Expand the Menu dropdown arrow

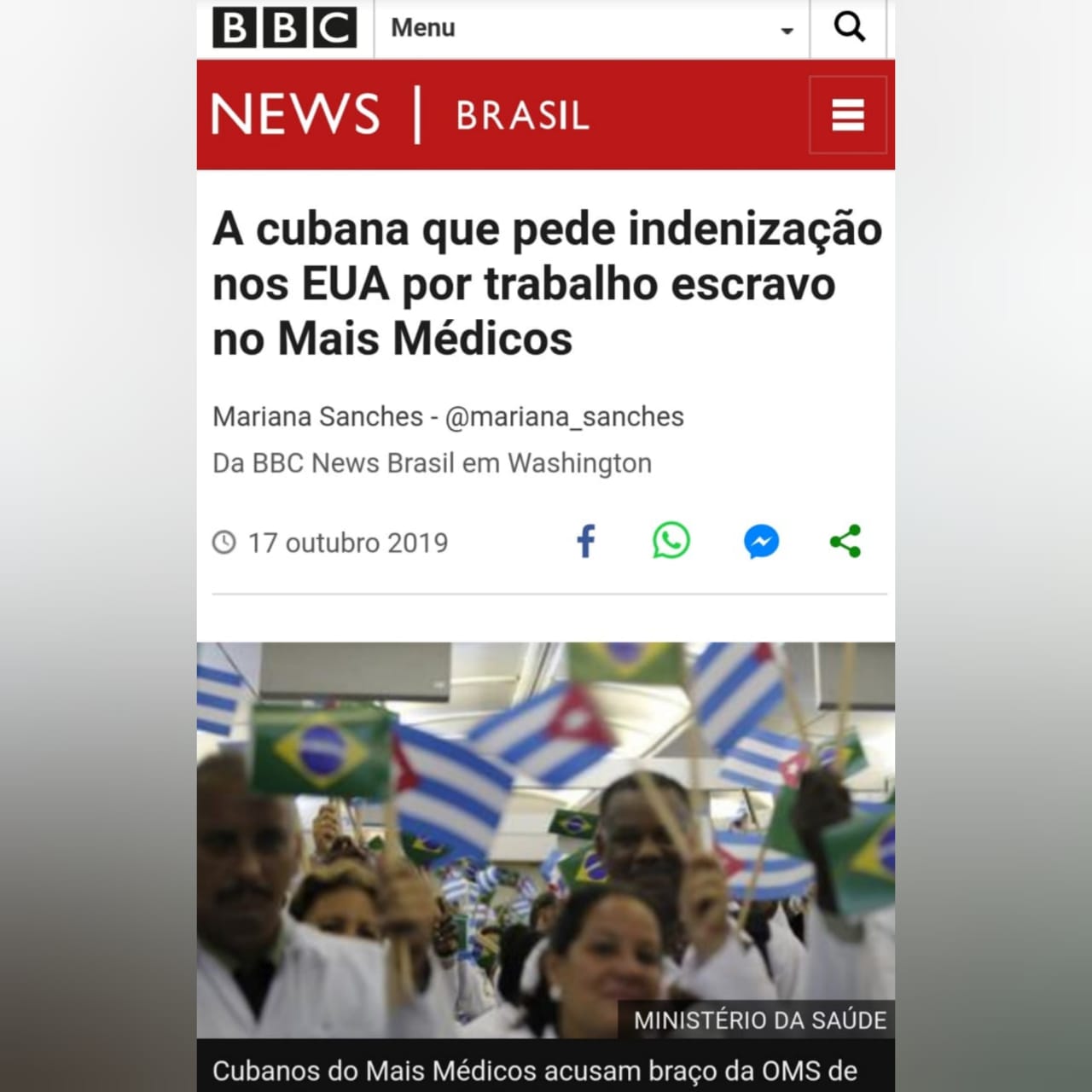[787, 32]
